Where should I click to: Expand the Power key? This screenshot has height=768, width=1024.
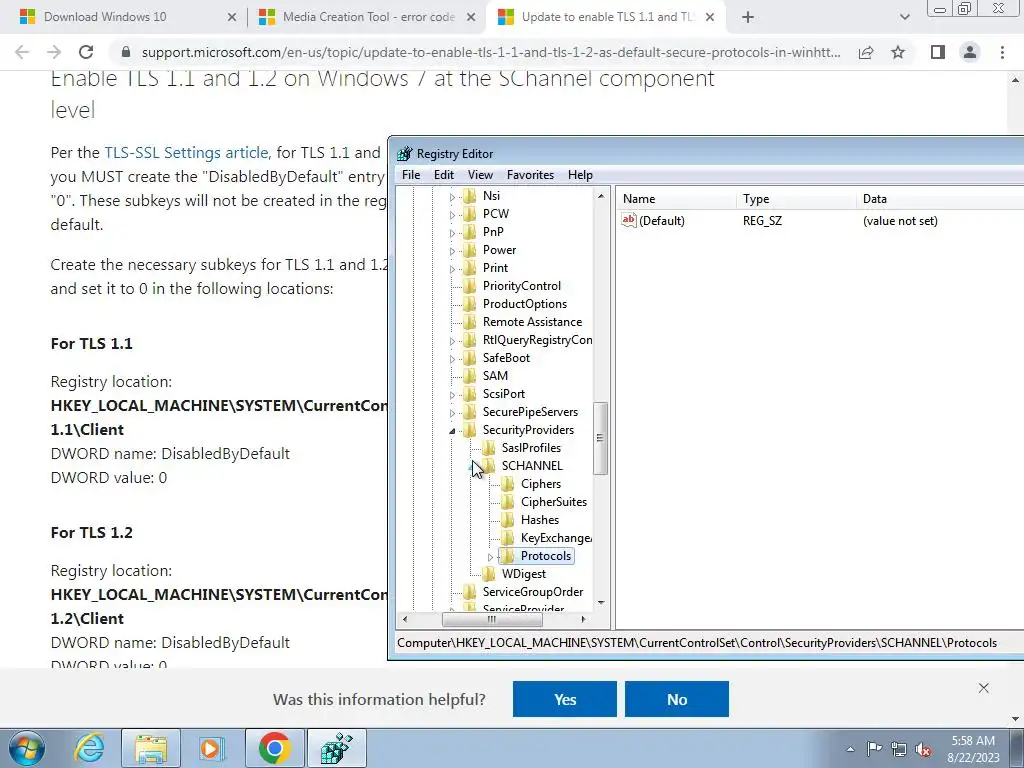point(452,251)
